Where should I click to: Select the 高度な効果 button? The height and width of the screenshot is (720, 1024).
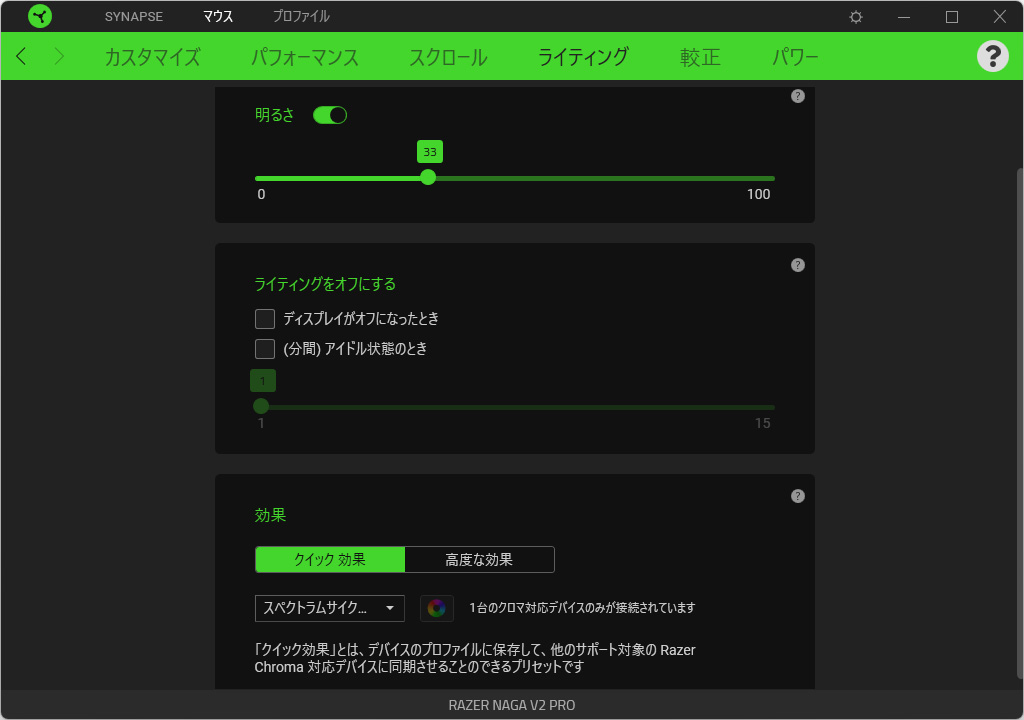479,559
